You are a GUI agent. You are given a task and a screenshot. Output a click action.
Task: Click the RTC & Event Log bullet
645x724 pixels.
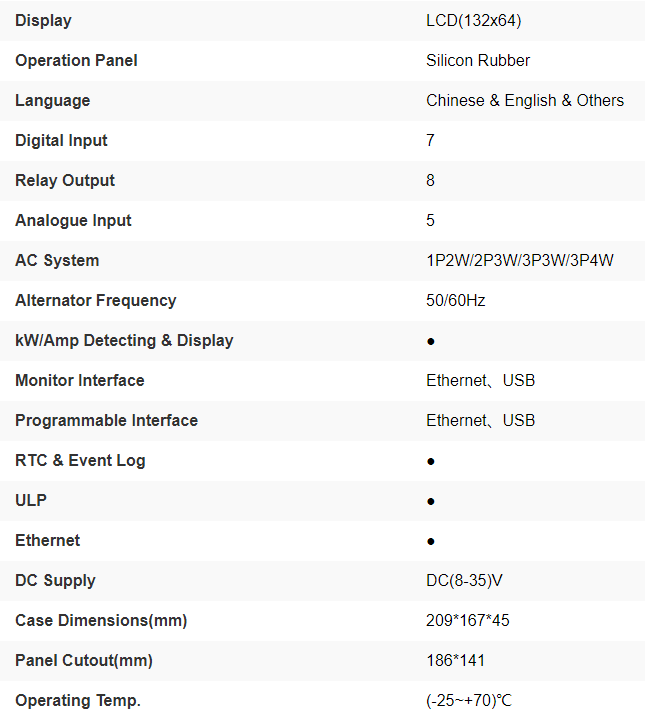[x=431, y=461]
